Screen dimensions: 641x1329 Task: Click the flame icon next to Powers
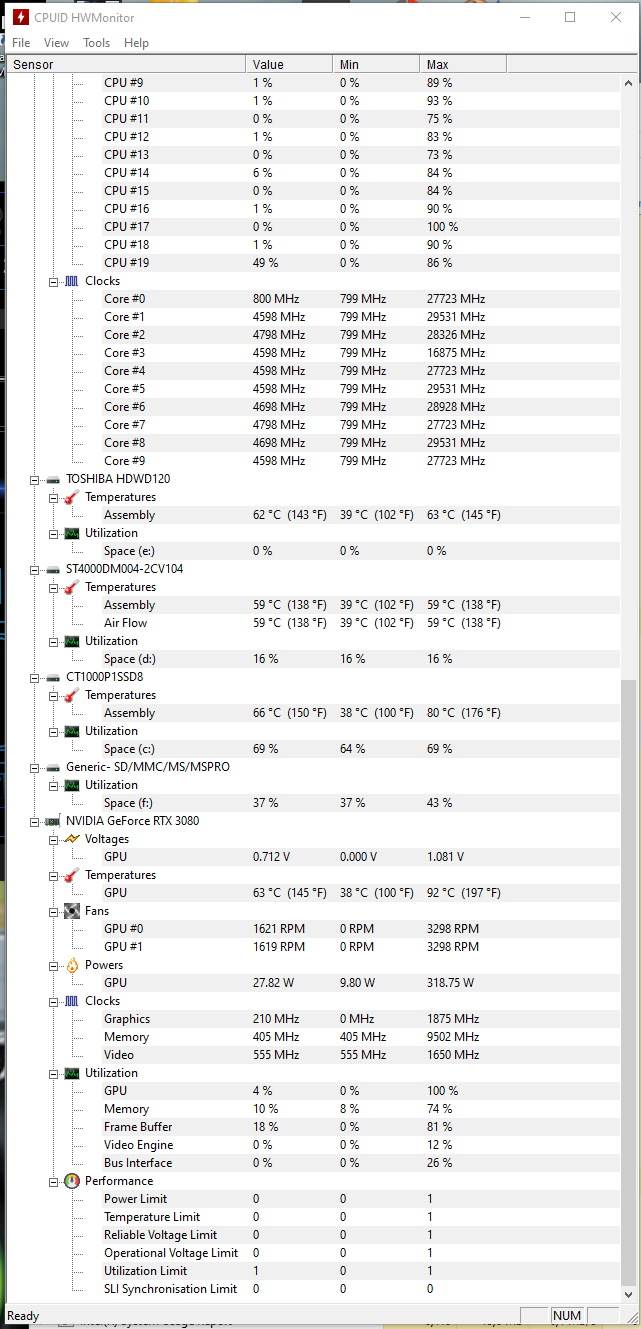[x=72, y=965]
